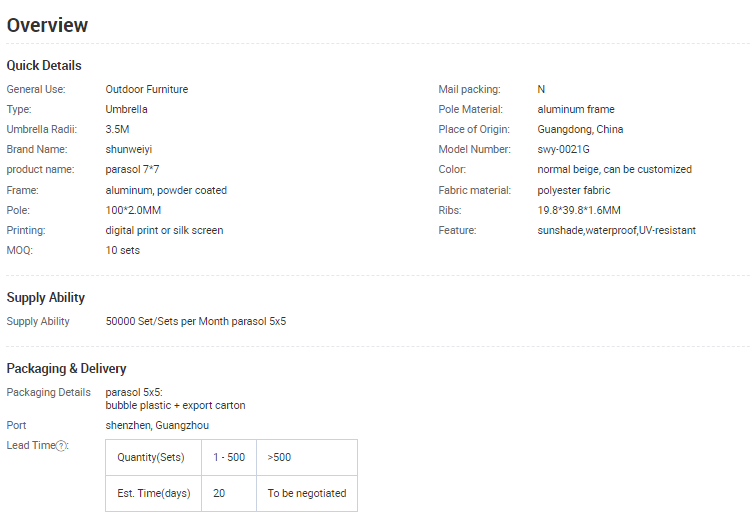The image size is (750, 524).
Task: Click the Overview heading
Action: coord(47,25)
